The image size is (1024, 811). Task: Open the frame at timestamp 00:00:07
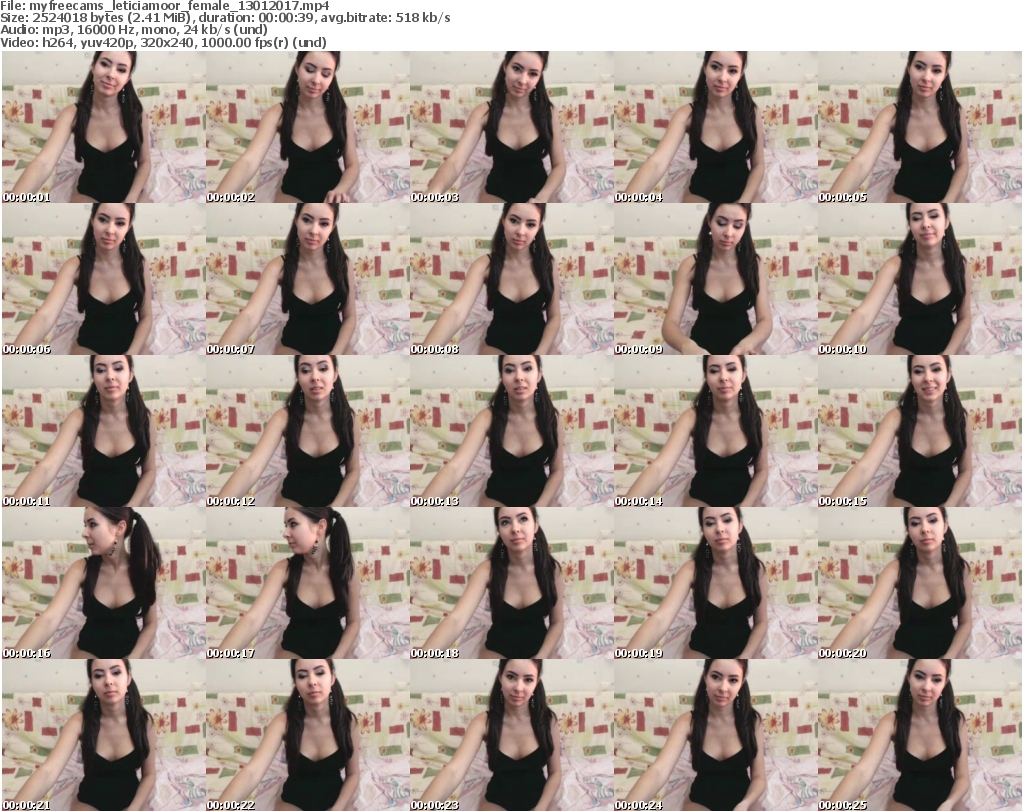click(308, 279)
